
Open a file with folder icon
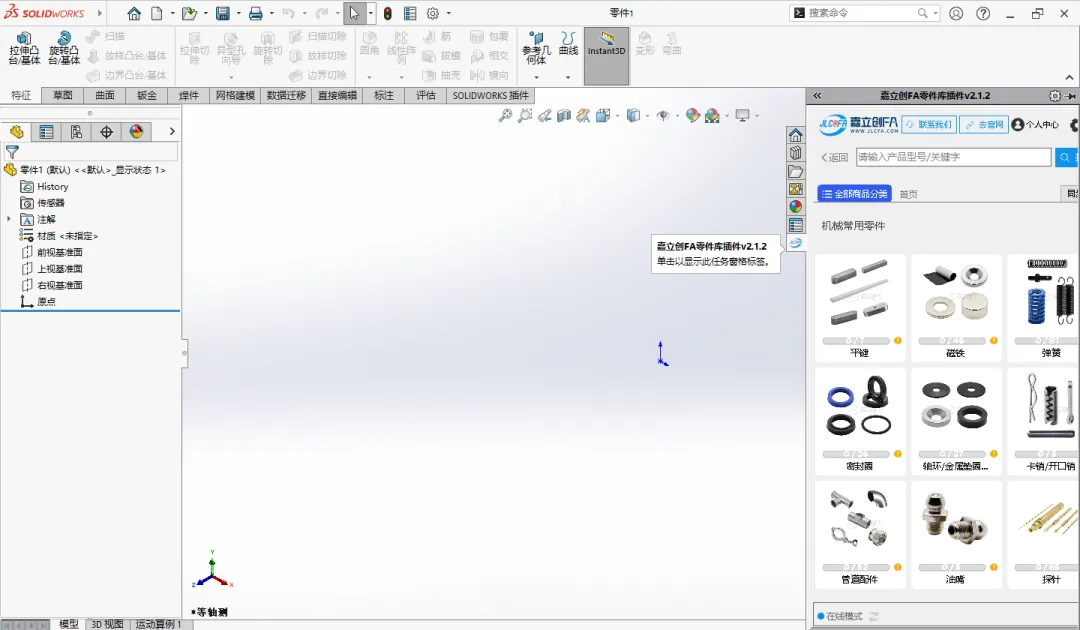[x=189, y=13]
